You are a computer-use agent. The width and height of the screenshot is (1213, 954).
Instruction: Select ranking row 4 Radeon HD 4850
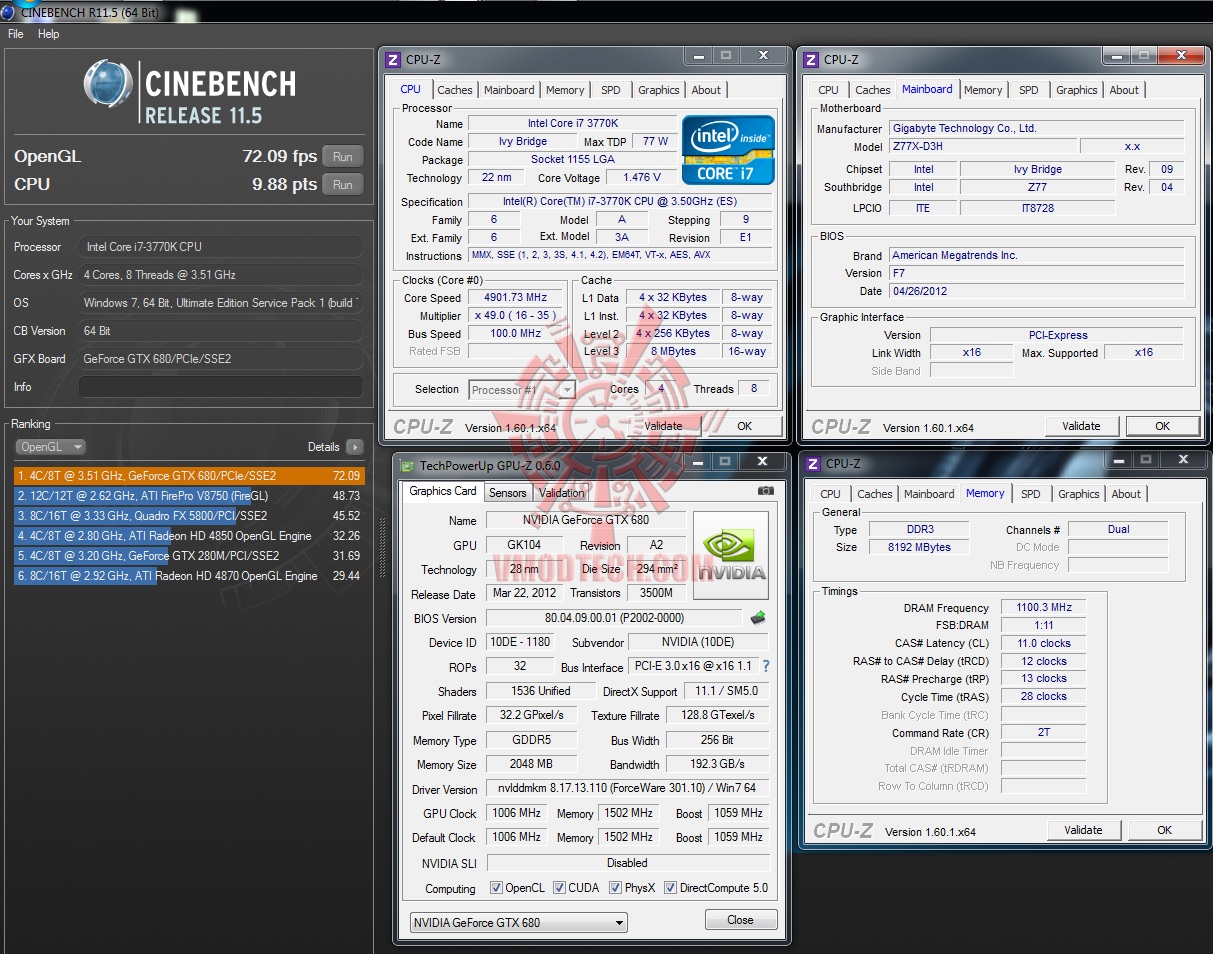click(x=189, y=536)
